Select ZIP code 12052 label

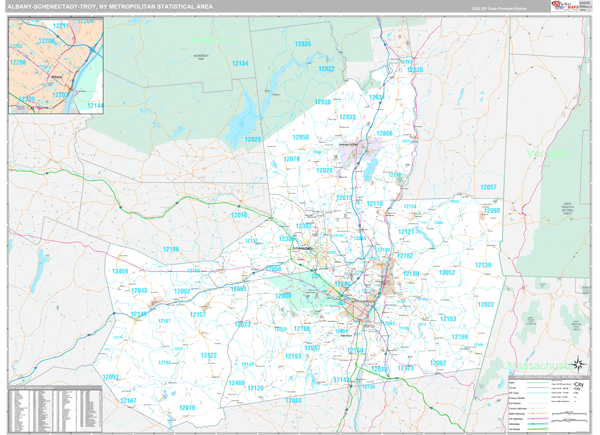point(447,273)
